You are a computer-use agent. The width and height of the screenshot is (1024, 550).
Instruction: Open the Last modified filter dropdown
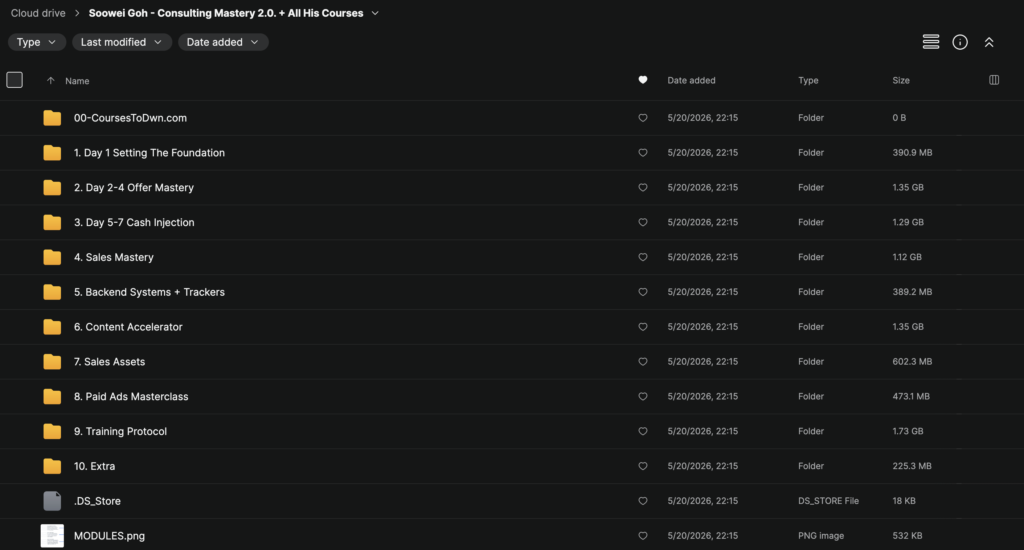click(x=121, y=42)
